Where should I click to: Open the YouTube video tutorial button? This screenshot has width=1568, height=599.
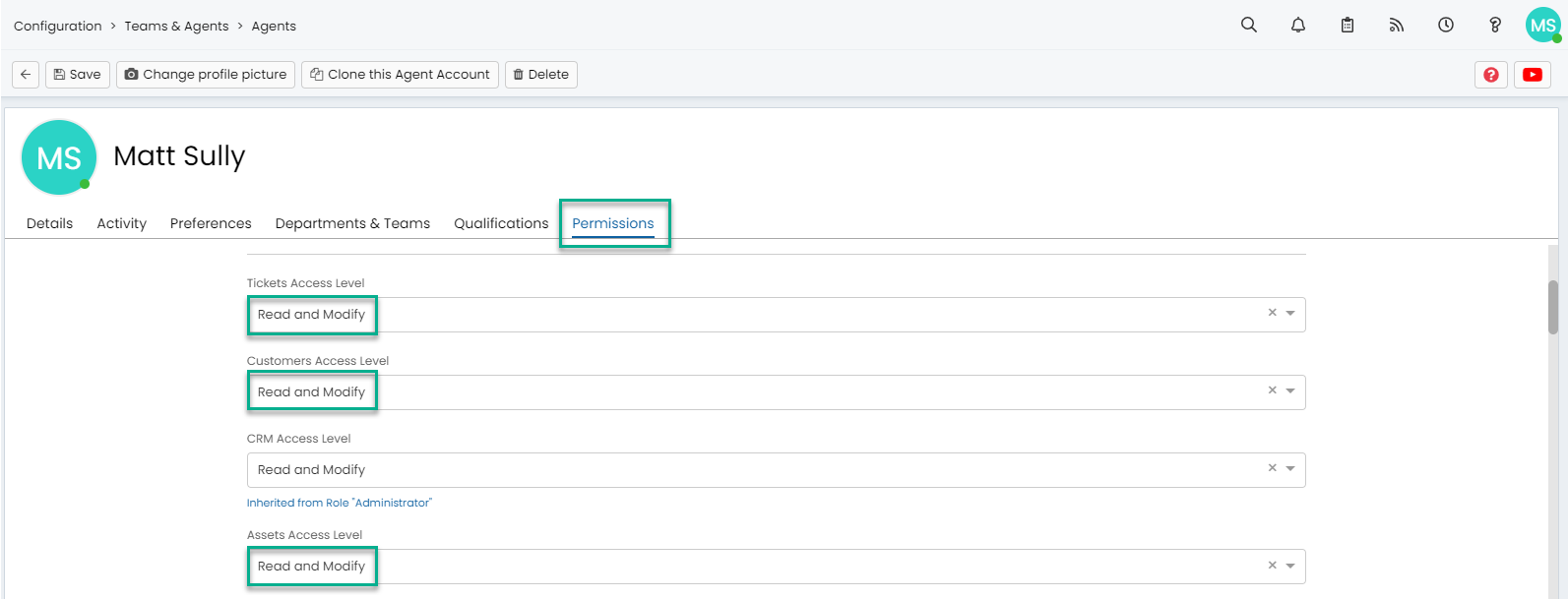coord(1533,75)
